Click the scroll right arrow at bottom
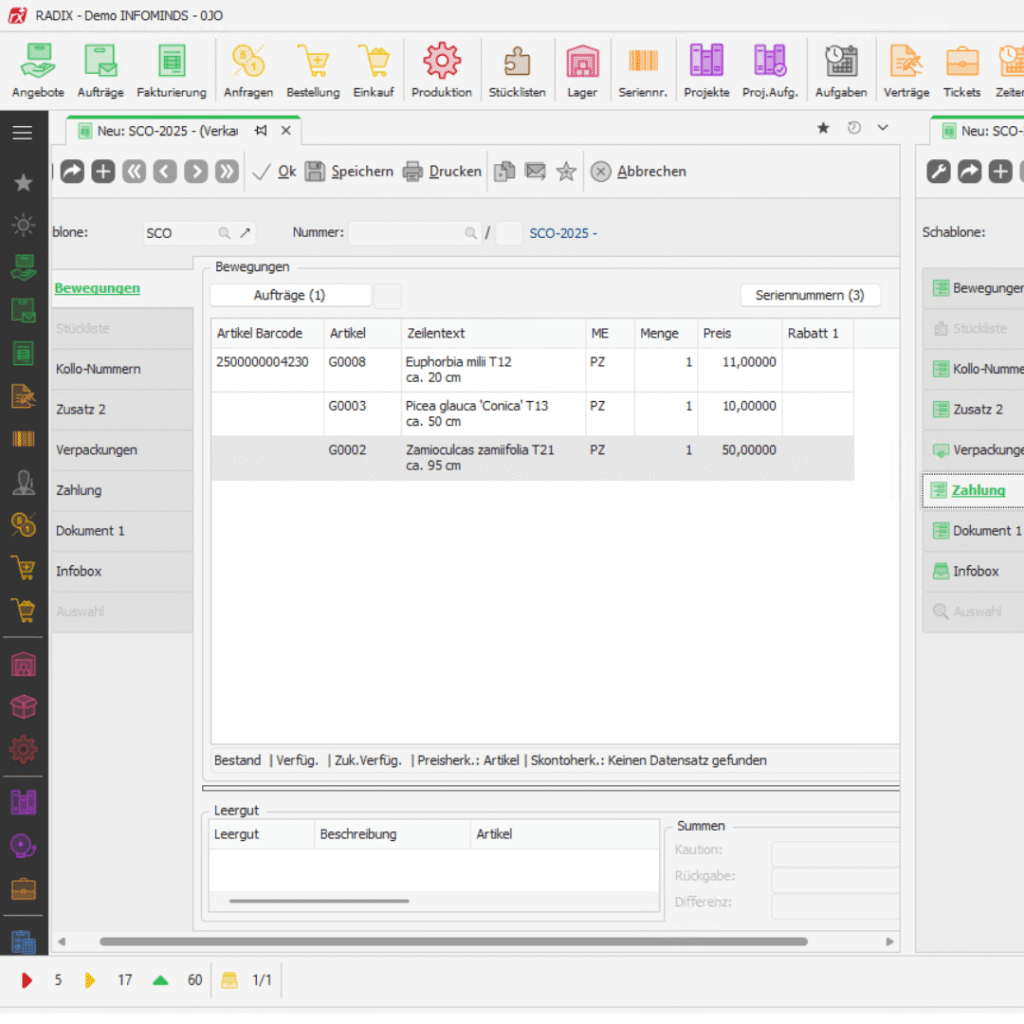The height and width of the screenshot is (1024, 1024). point(889,942)
